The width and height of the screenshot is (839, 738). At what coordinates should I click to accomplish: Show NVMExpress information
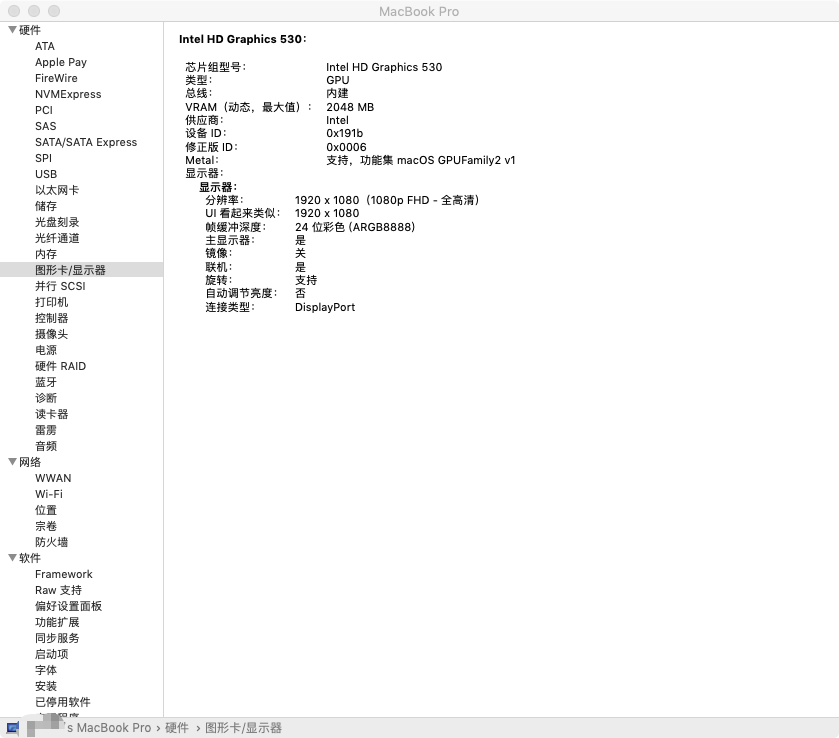pos(68,94)
